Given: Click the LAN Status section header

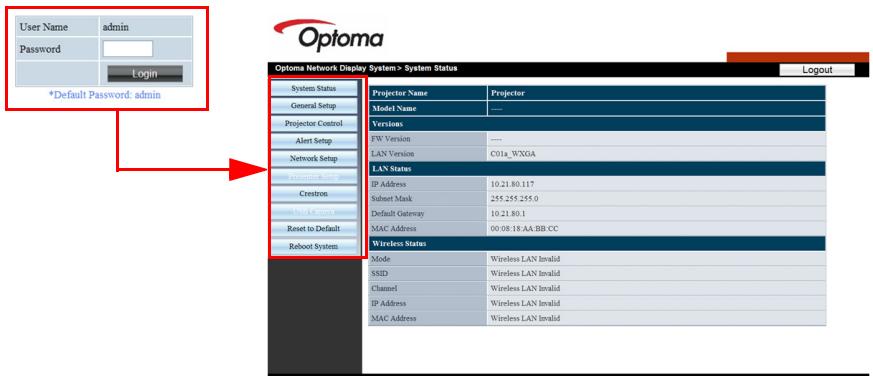Looking at the screenshot, I should [597, 169].
